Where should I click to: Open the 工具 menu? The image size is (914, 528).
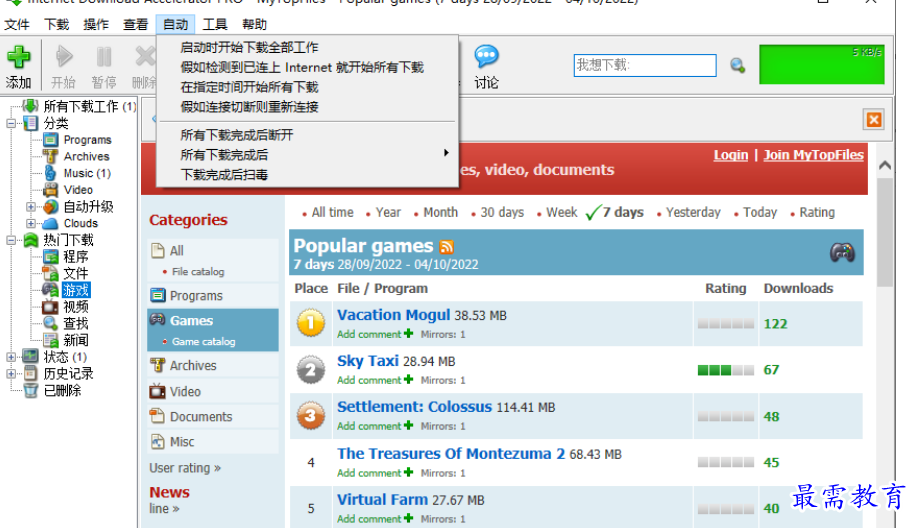[215, 24]
